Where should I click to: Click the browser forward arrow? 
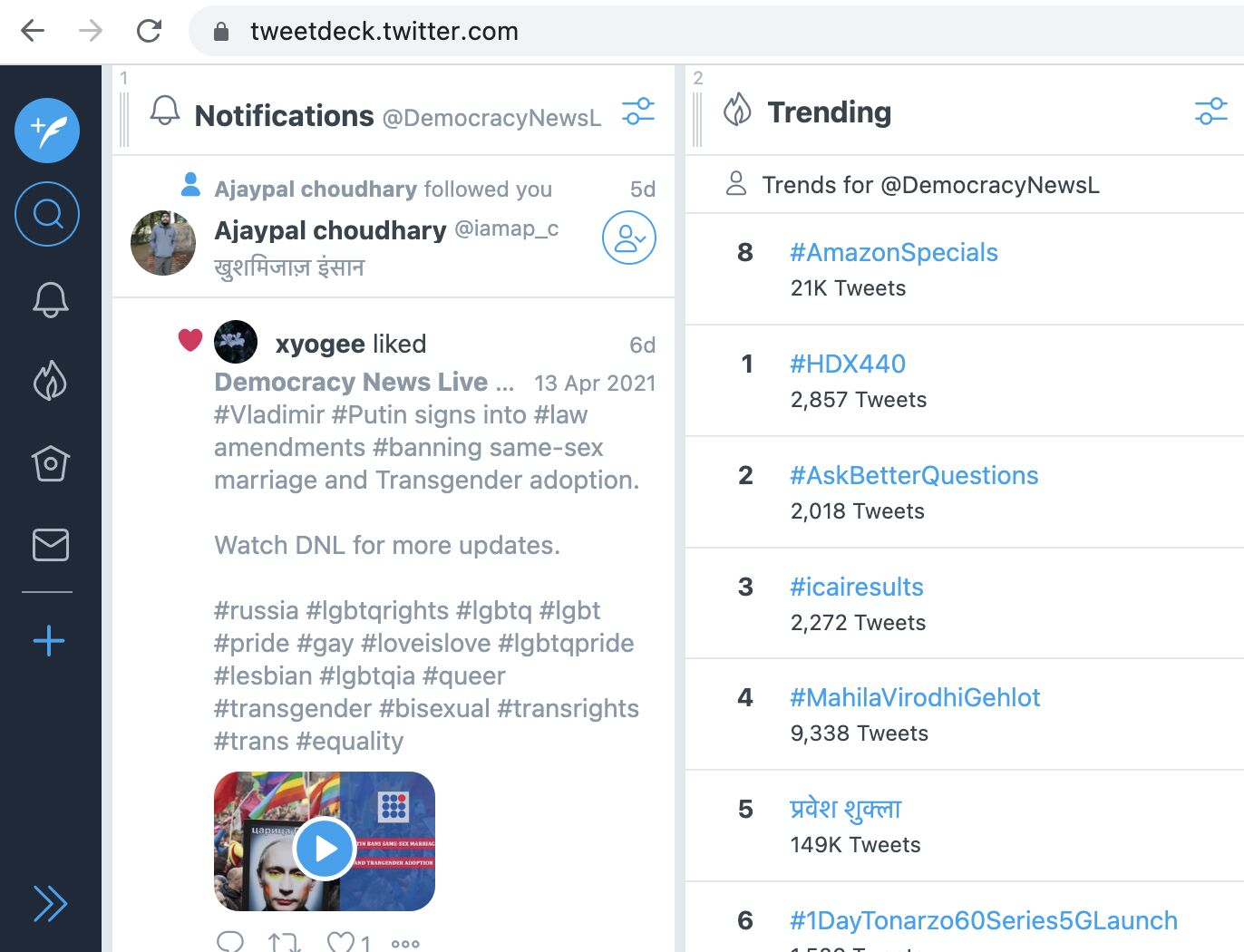tap(91, 31)
